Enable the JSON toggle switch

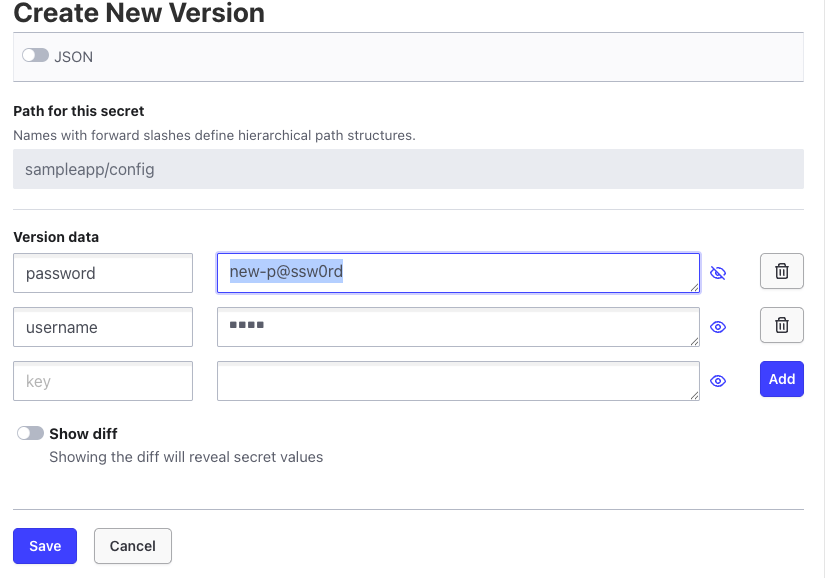click(x=35, y=56)
